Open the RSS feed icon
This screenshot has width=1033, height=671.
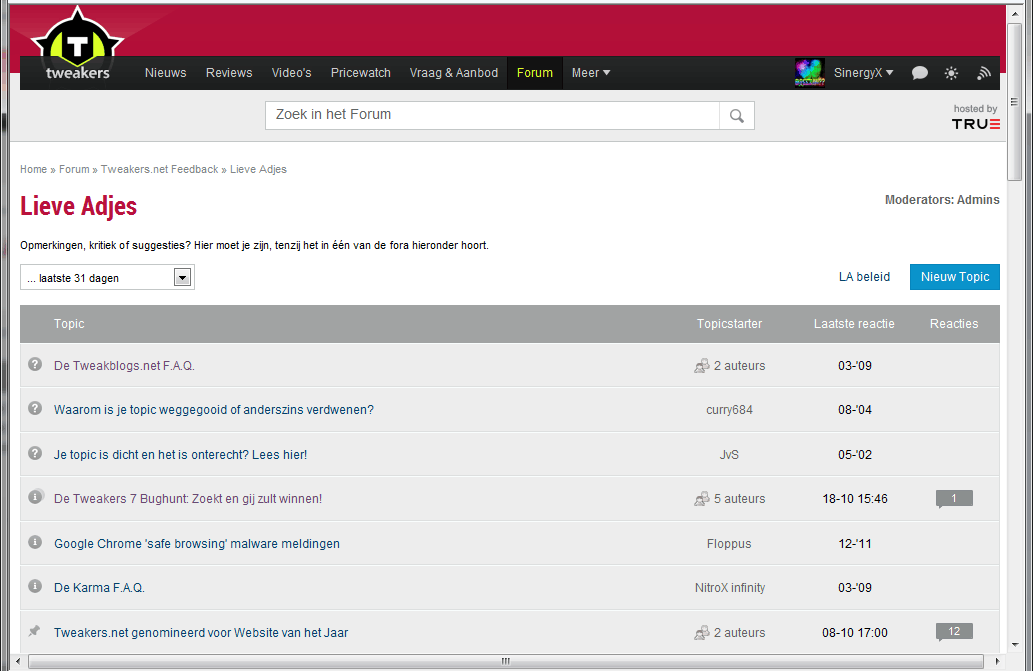click(x=984, y=73)
